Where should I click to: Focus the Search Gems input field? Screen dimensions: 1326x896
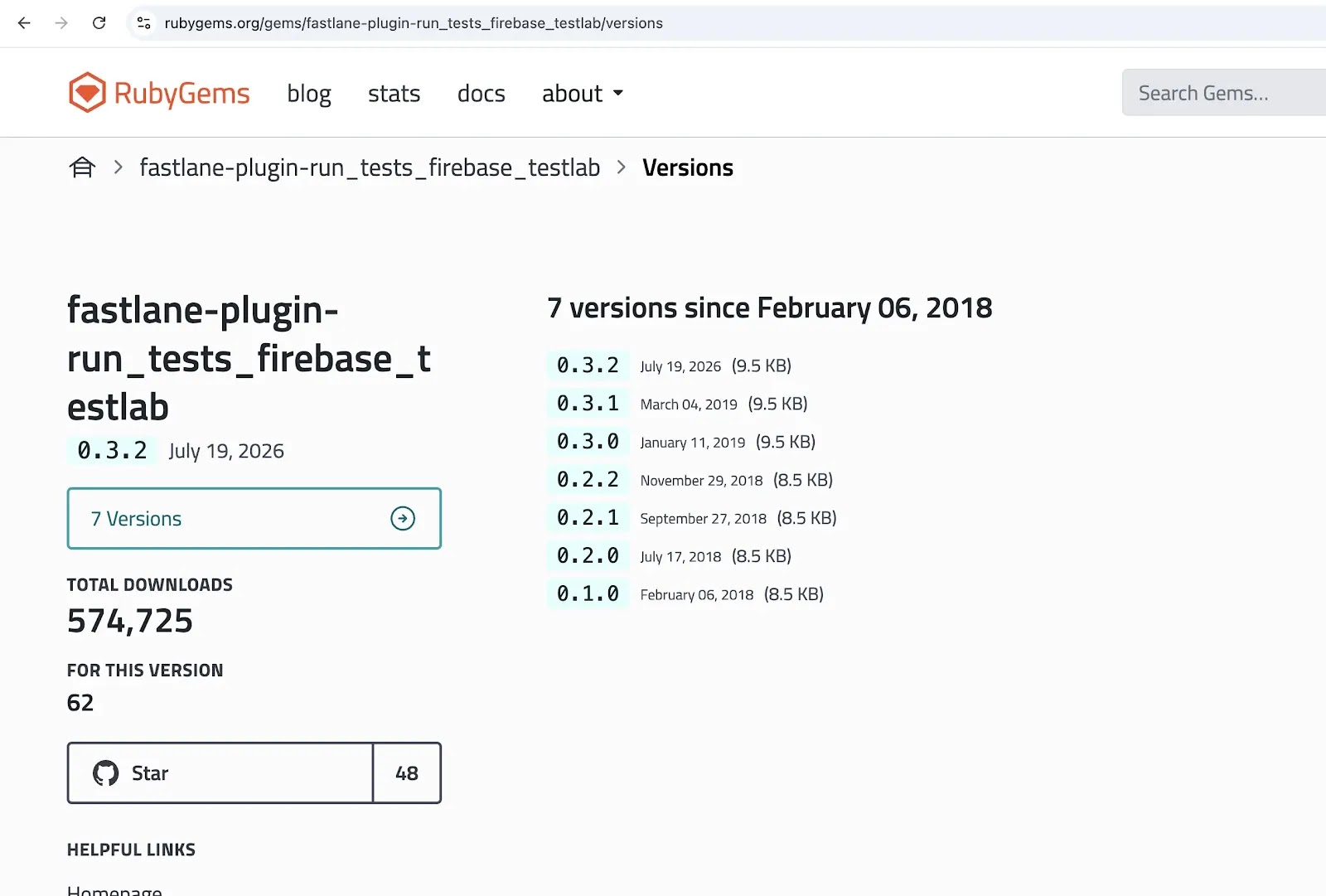(x=1224, y=93)
